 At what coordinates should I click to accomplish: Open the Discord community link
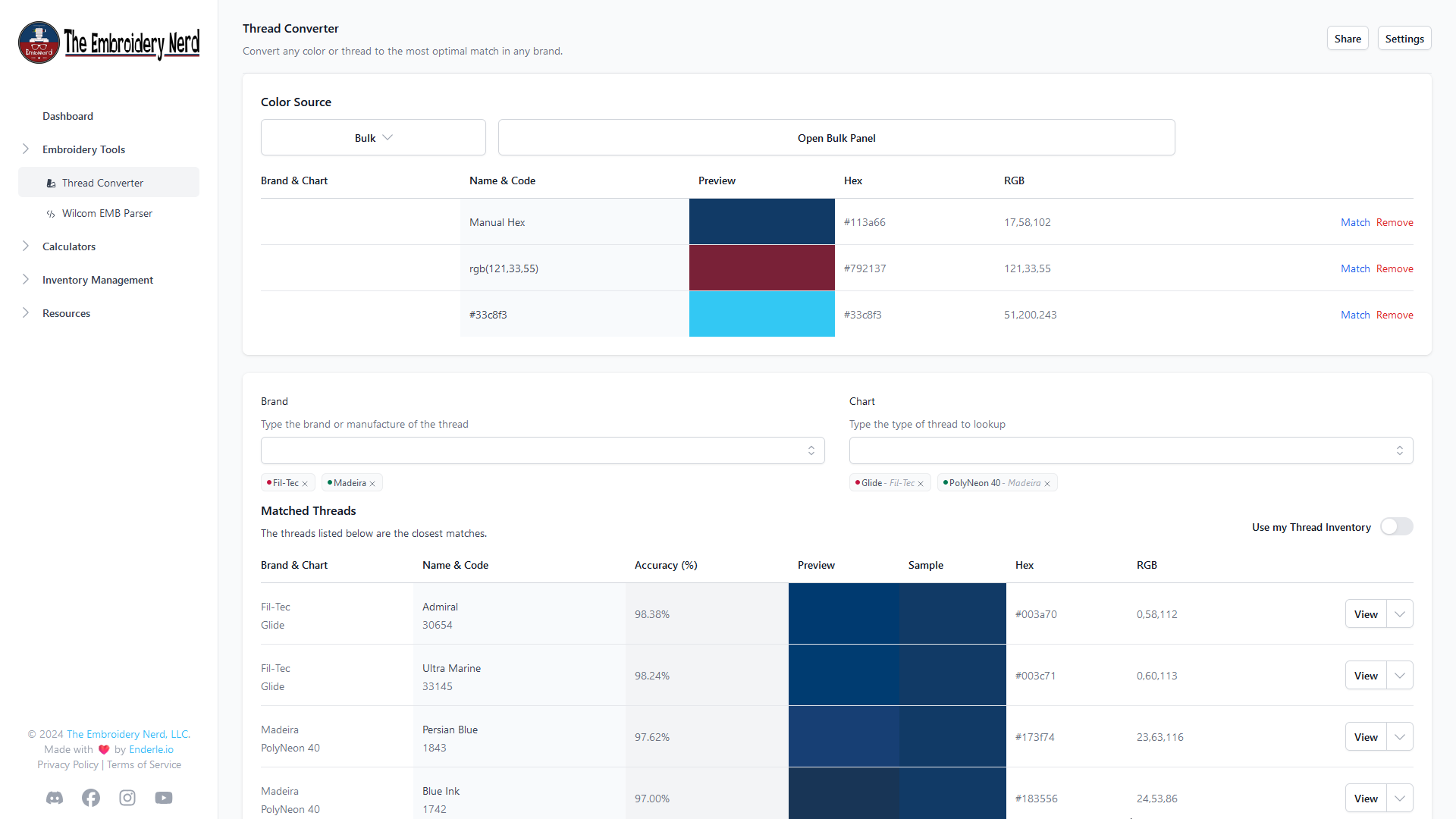[54, 798]
